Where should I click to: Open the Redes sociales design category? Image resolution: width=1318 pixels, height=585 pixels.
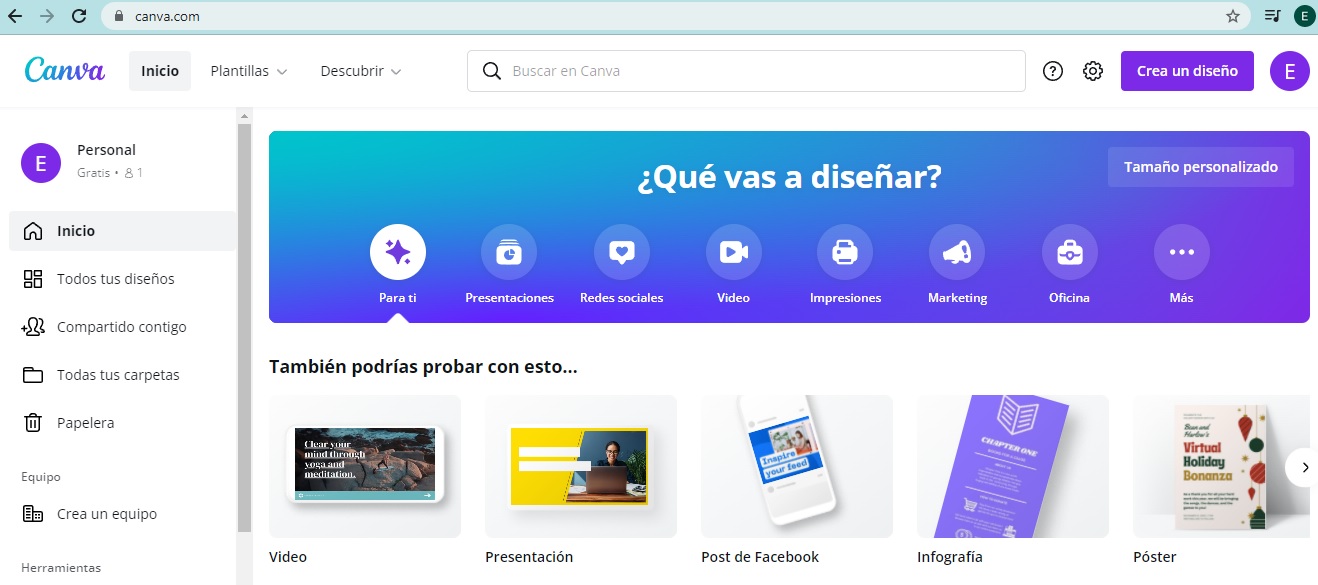pyautogui.click(x=621, y=251)
